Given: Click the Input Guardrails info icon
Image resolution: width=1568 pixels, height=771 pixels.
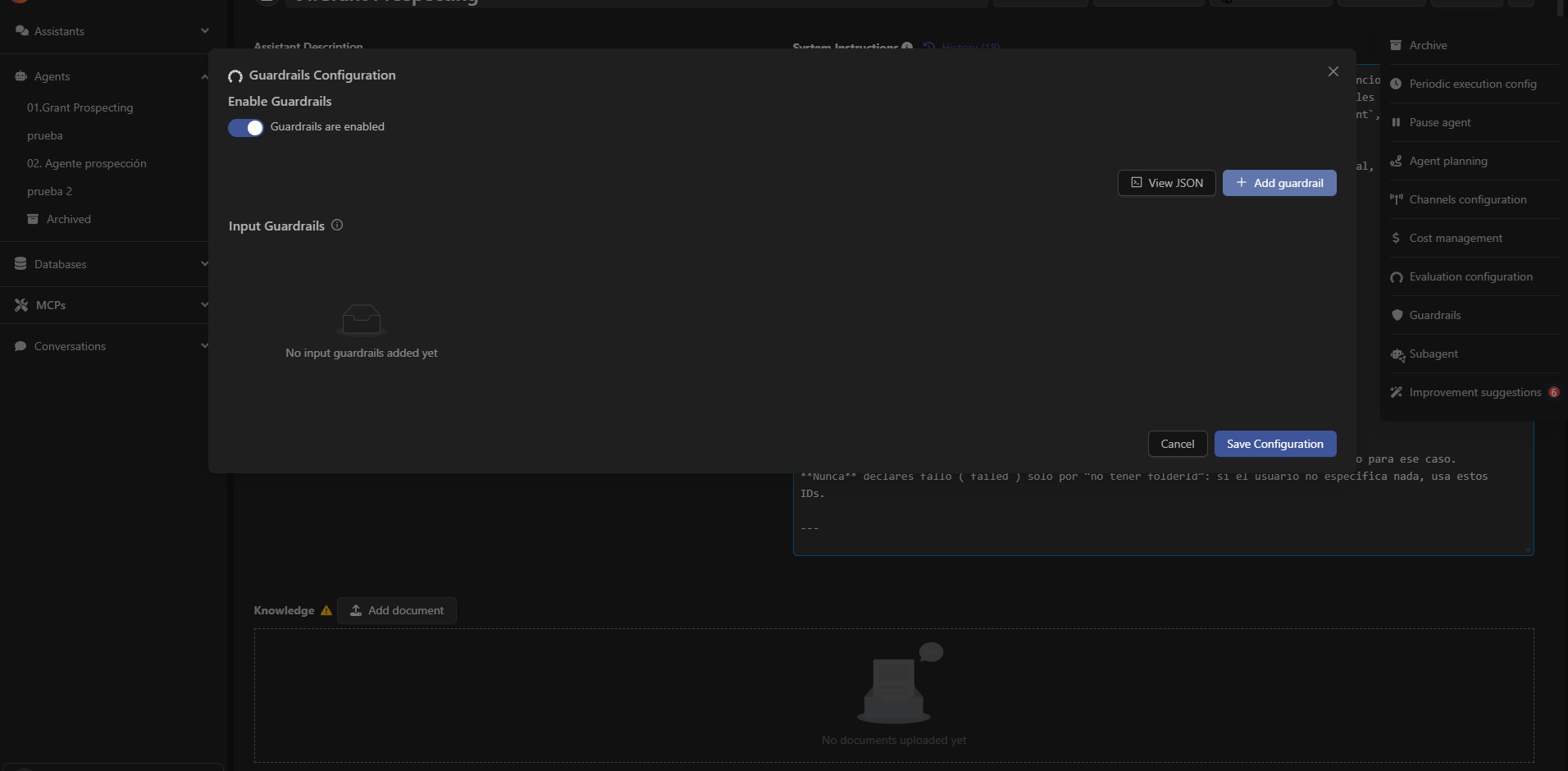Looking at the screenshot, I should tap(337, 225).
